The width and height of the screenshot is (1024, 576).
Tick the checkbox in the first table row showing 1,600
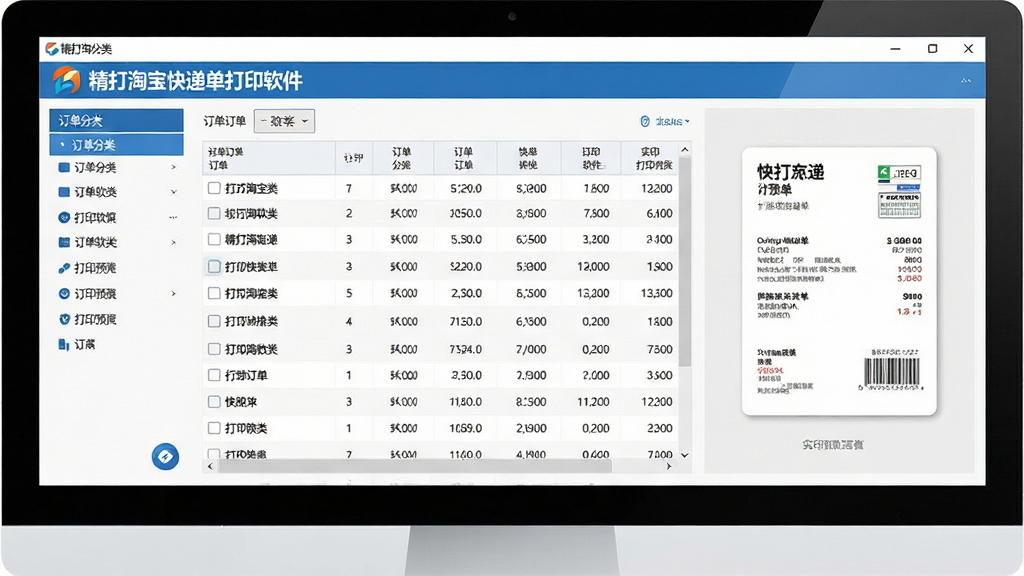(x=214, y=188)
